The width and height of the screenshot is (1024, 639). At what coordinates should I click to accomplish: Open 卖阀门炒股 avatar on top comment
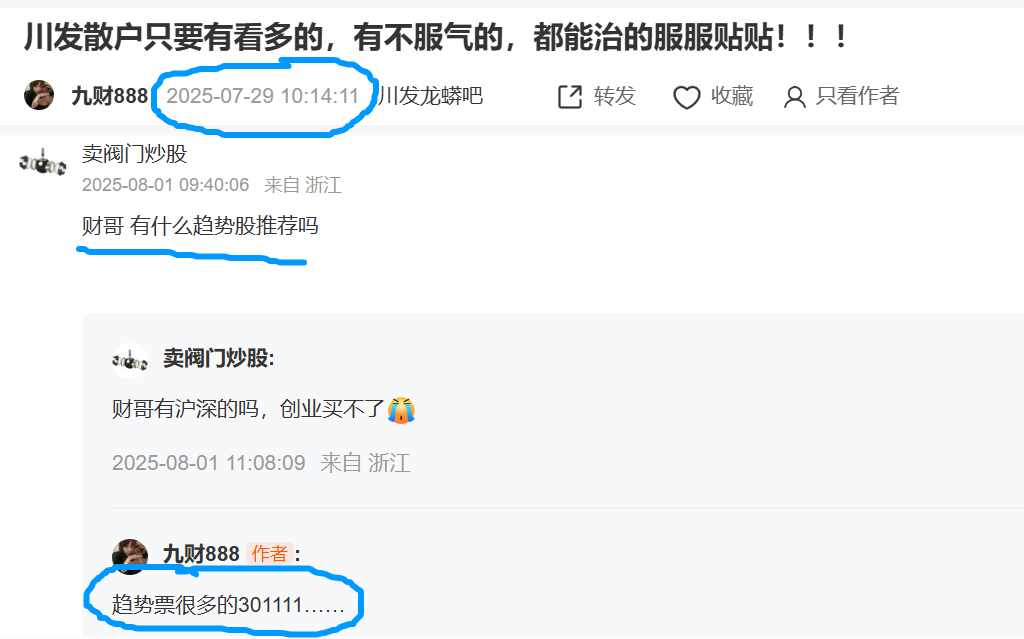tap(42, 163)
